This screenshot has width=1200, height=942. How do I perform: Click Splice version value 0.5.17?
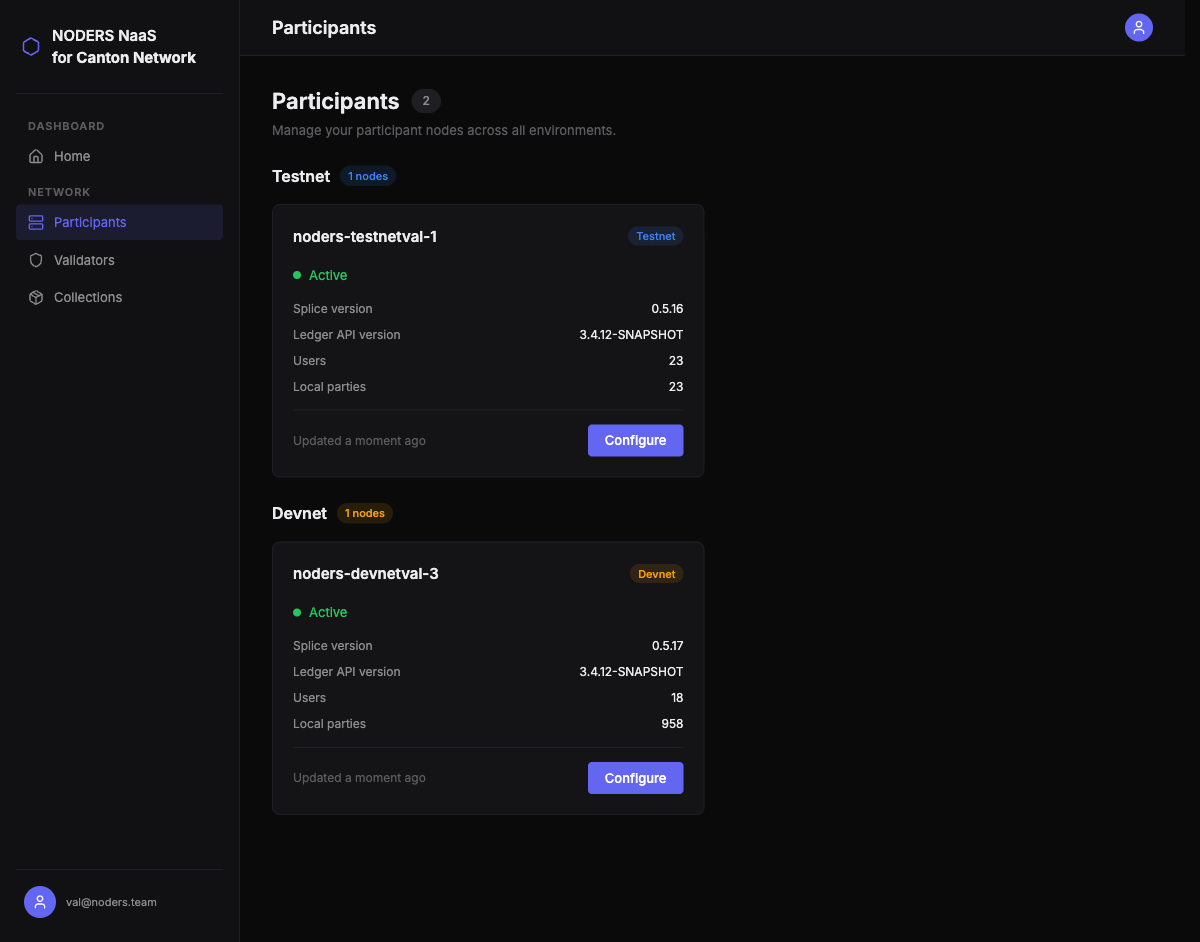point(667,646)
